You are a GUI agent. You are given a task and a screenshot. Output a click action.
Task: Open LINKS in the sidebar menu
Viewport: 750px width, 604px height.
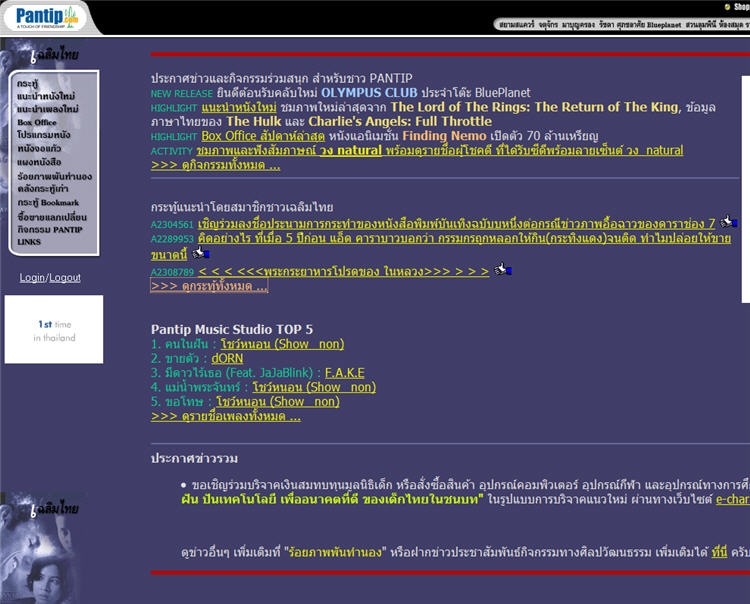29,242
